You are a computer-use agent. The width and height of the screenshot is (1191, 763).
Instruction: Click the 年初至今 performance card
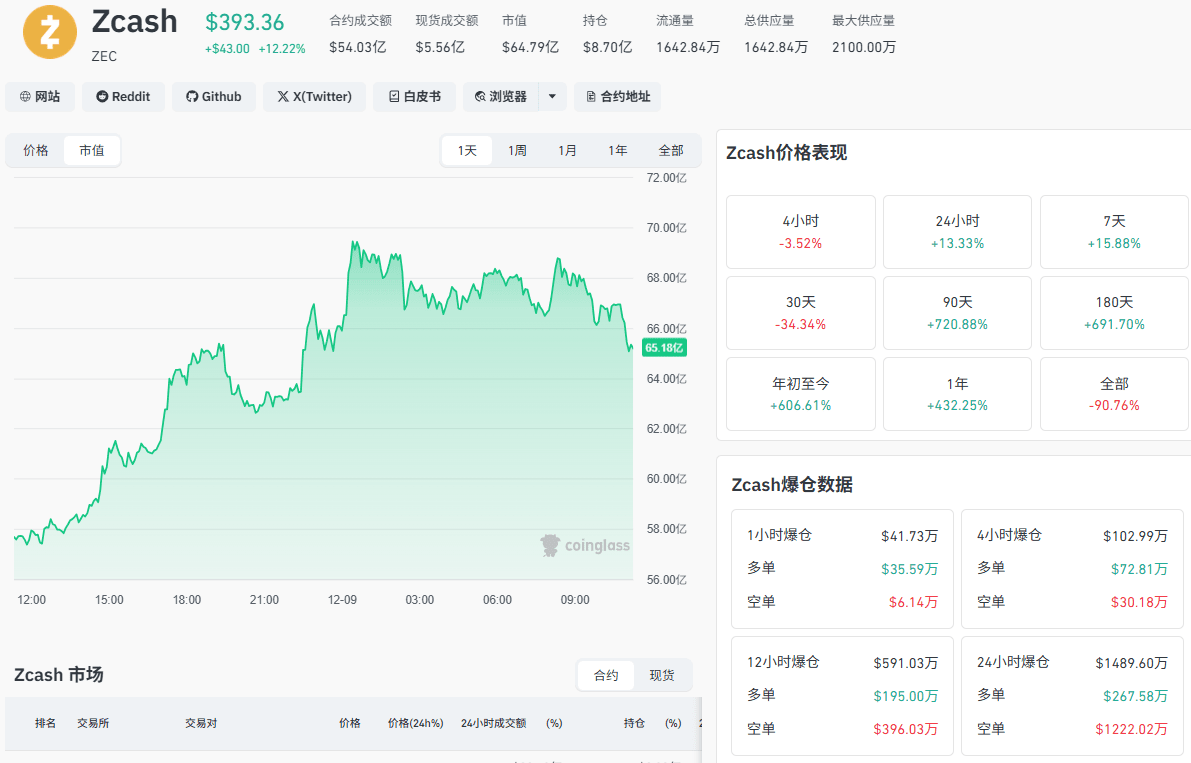[x=801, y=394]
